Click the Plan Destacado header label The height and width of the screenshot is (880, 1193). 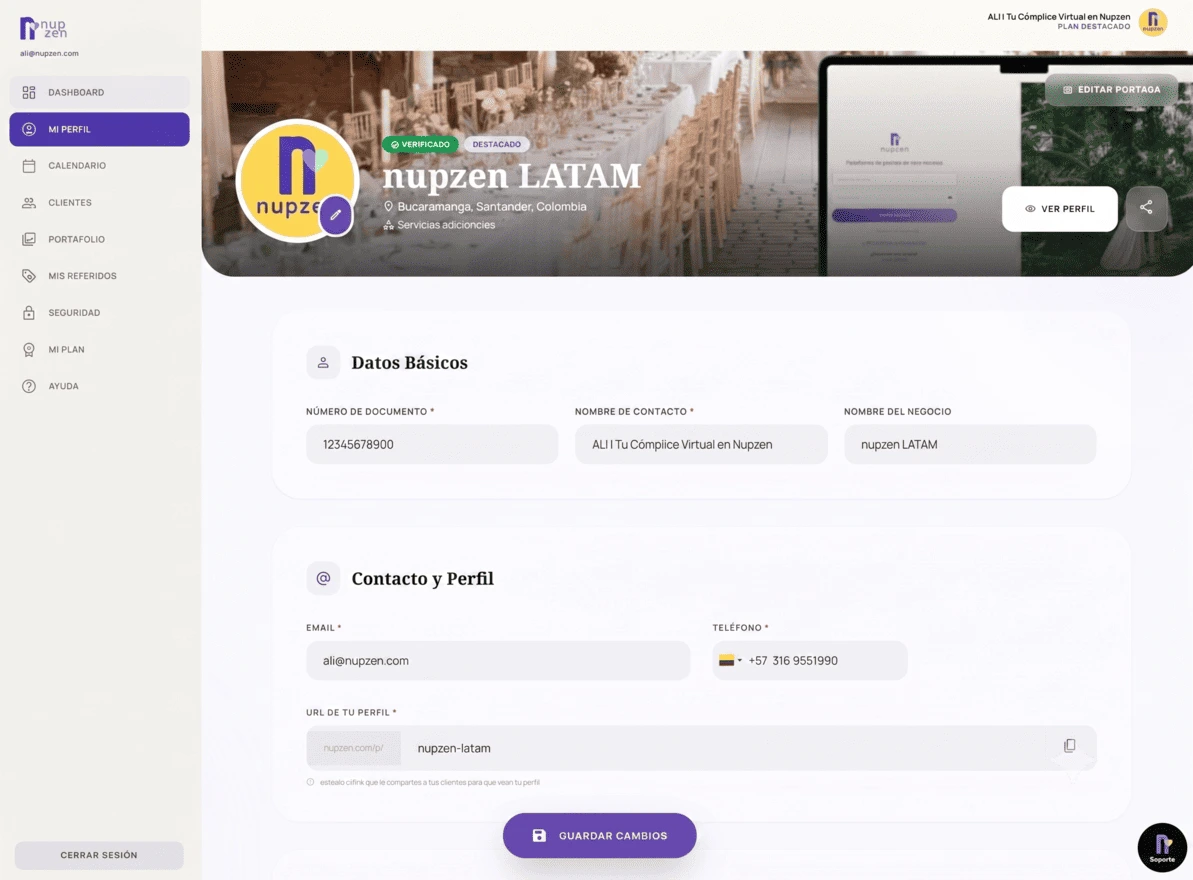[x=1093, y=27]
